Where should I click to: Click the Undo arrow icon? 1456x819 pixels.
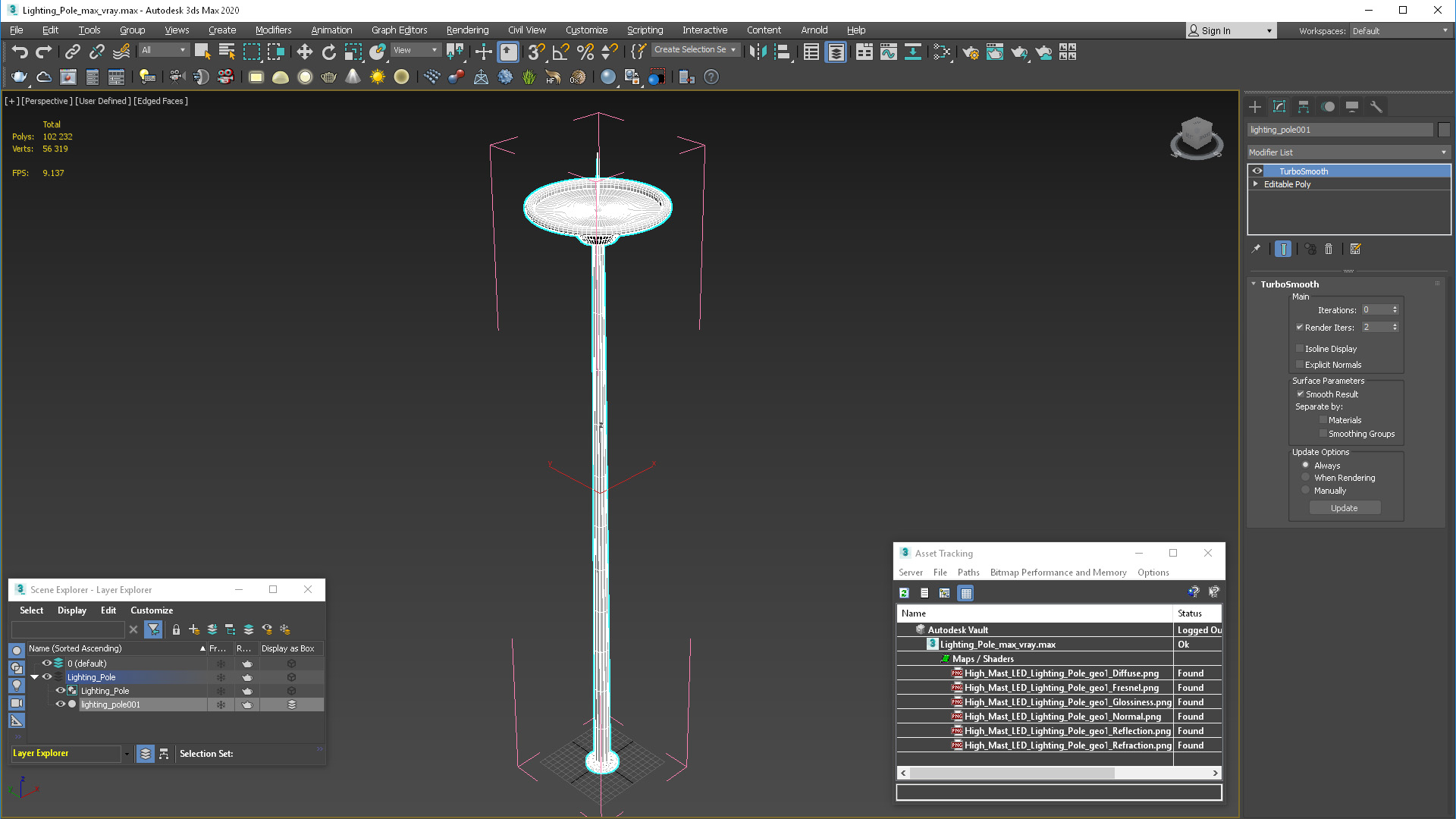tap(20, 52)
